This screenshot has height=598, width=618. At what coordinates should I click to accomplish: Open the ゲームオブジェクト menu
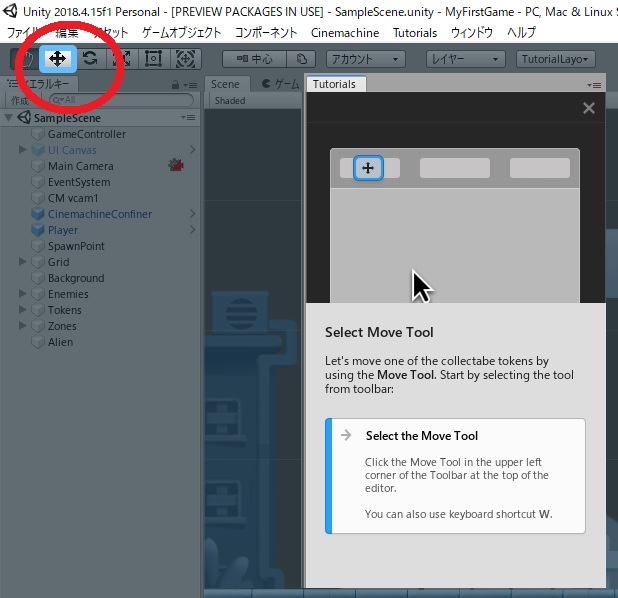182,33
